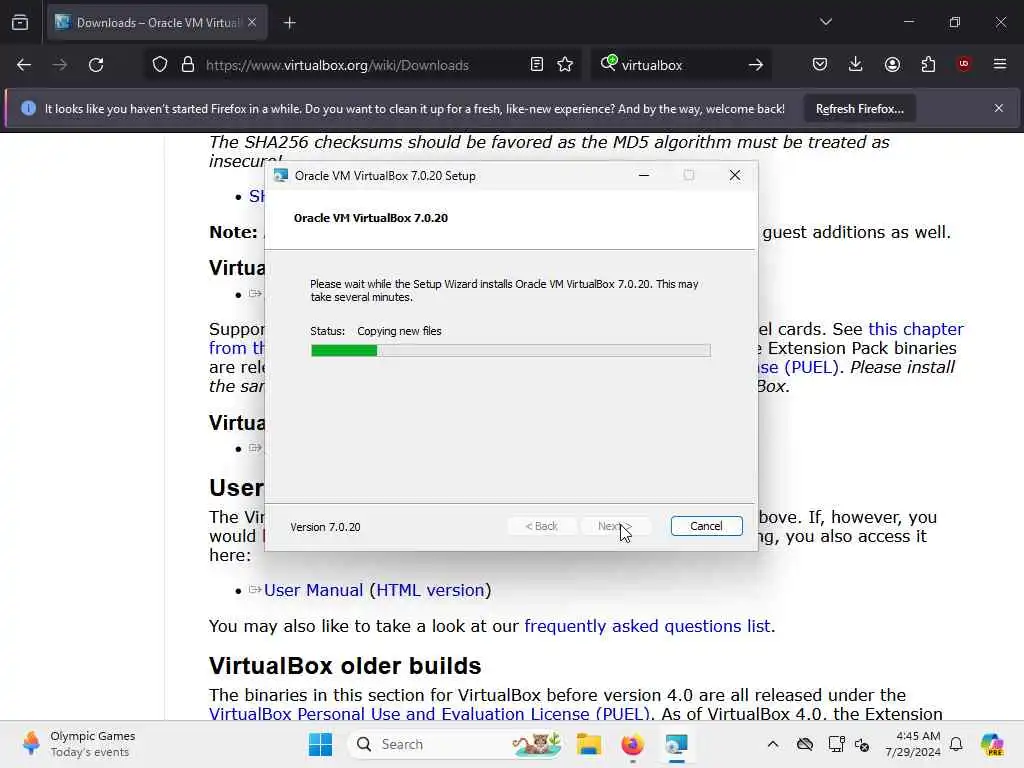The height and width of the screenshot is (768, 1024).
Task: Go back to the previous page
Action: 24,65
